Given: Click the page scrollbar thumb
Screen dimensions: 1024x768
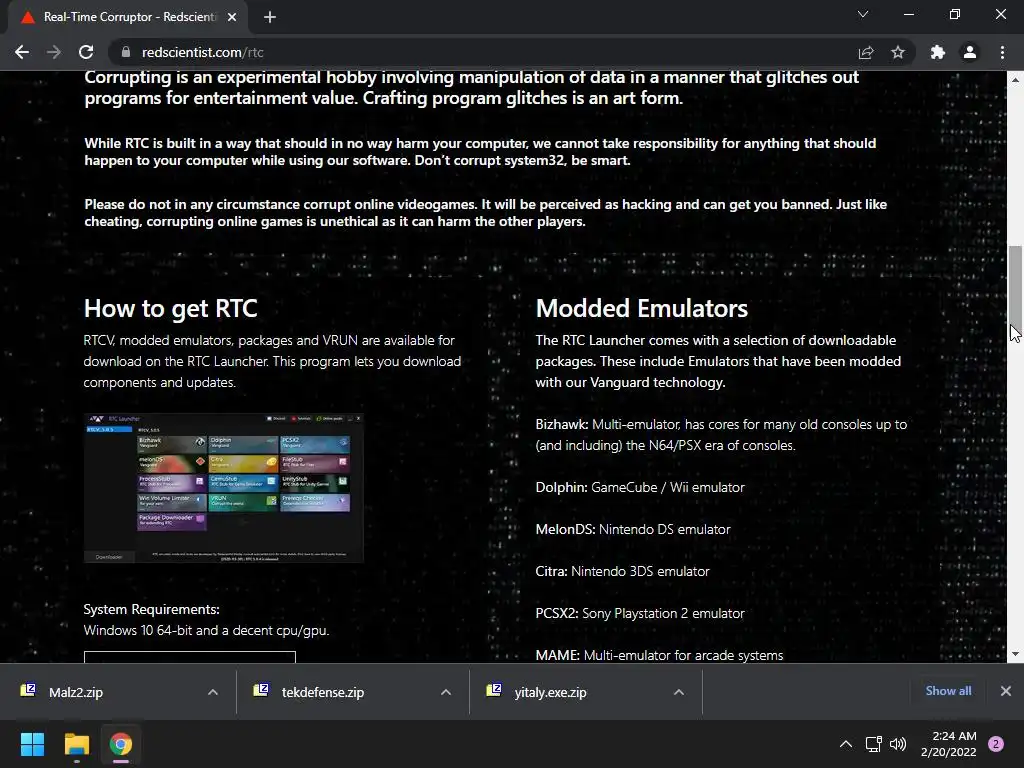Looking at the screenshot, I should coord(1015,291).
